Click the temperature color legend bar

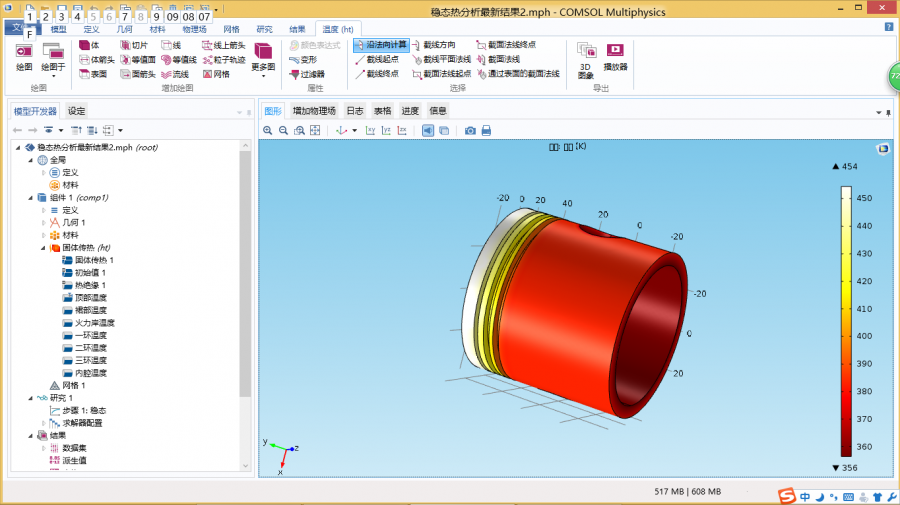846,321
